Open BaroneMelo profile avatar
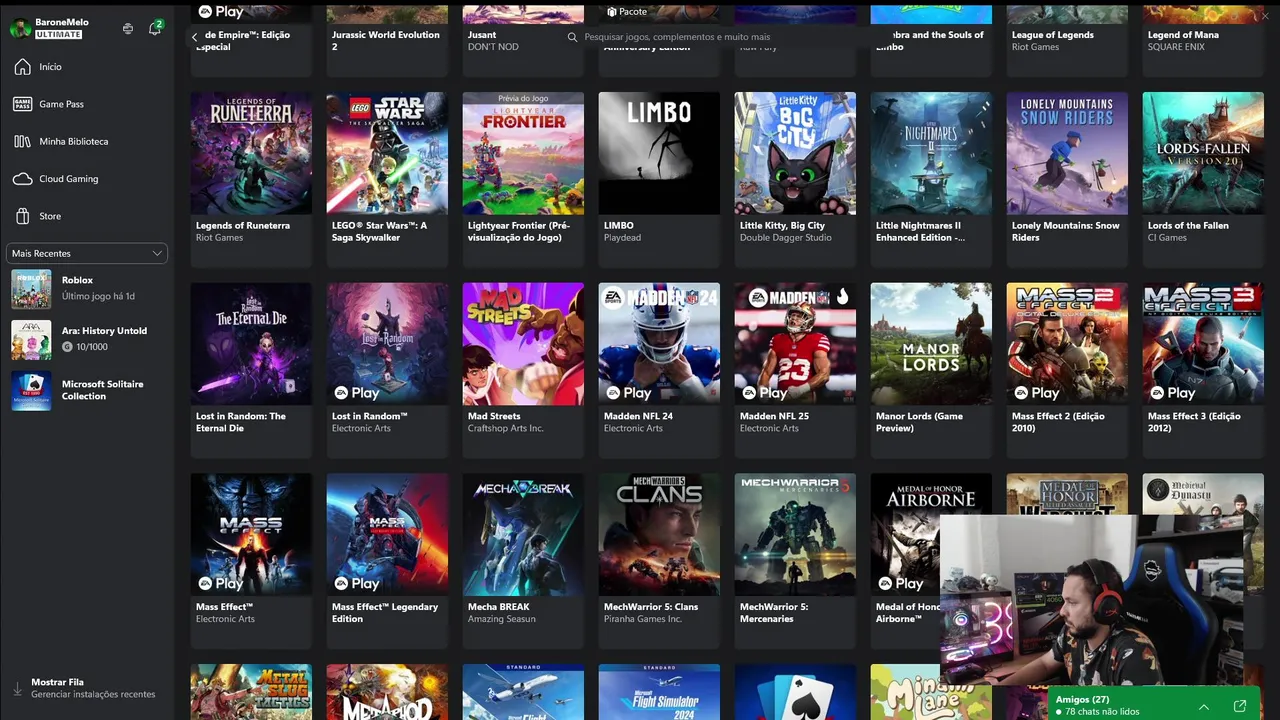The height and width of the screenshot is (720, 1280). (x=20, y=28)
